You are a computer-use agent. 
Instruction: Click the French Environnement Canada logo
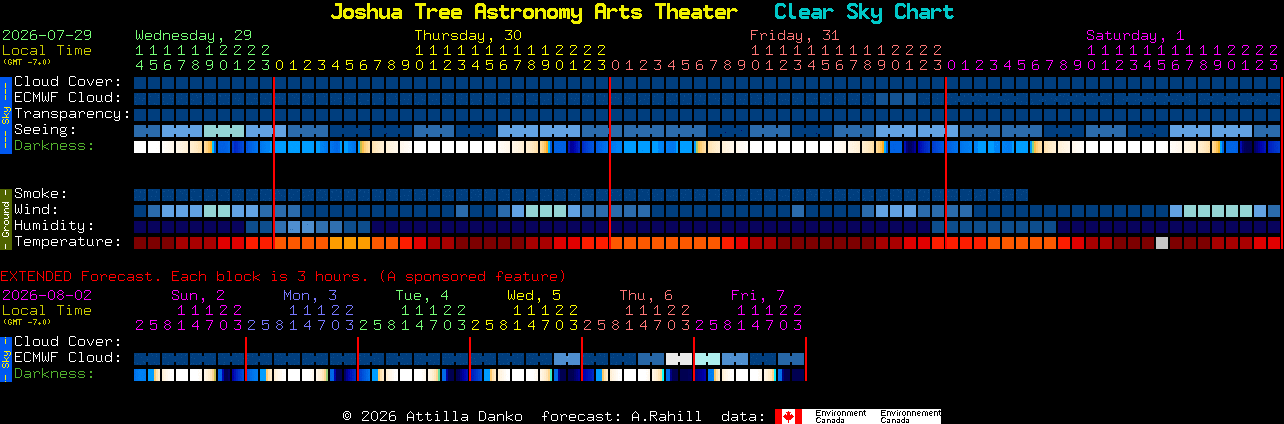click(911, 416)
